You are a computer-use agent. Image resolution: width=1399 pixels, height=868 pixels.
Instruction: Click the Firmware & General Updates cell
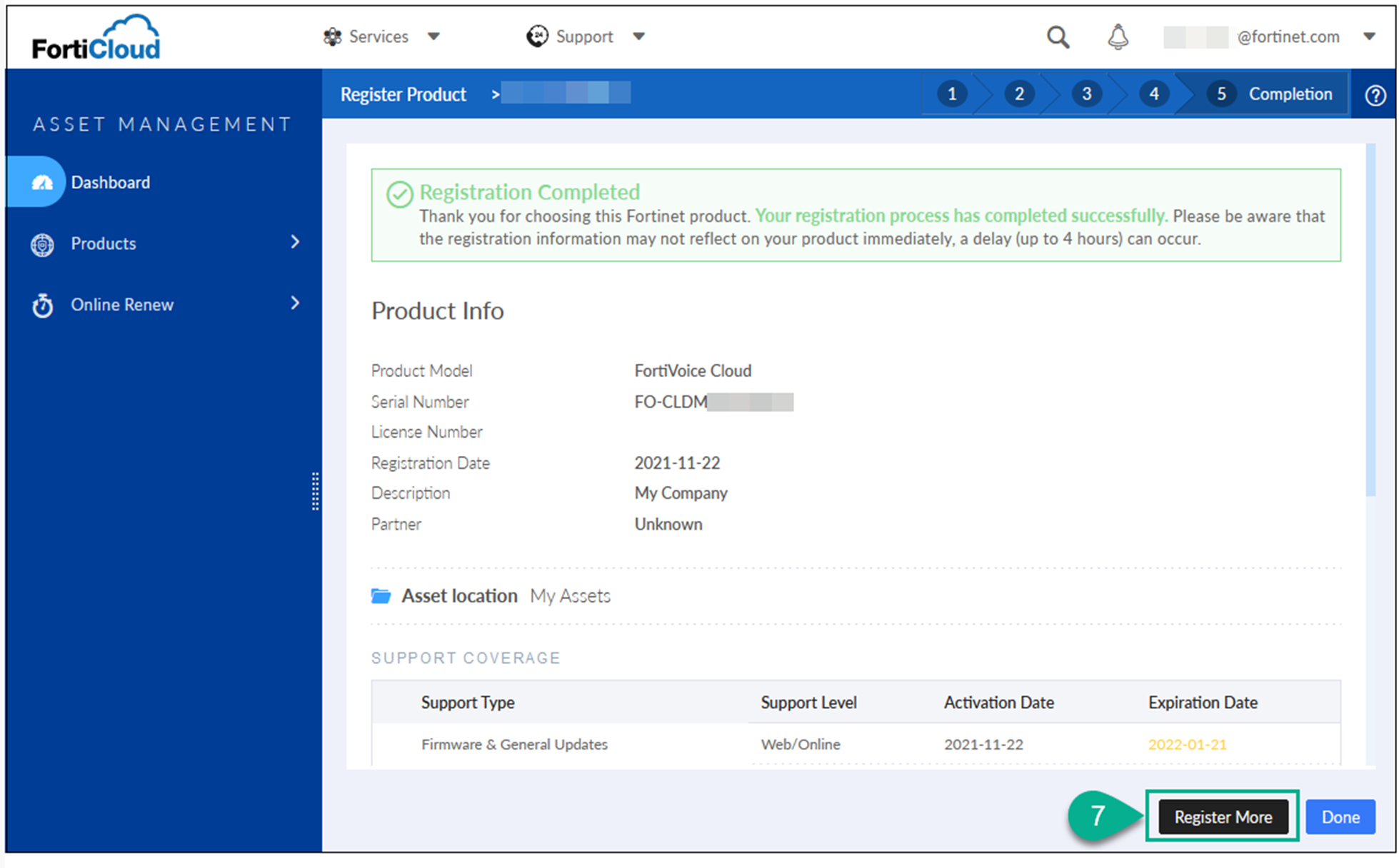pos(514,745)
